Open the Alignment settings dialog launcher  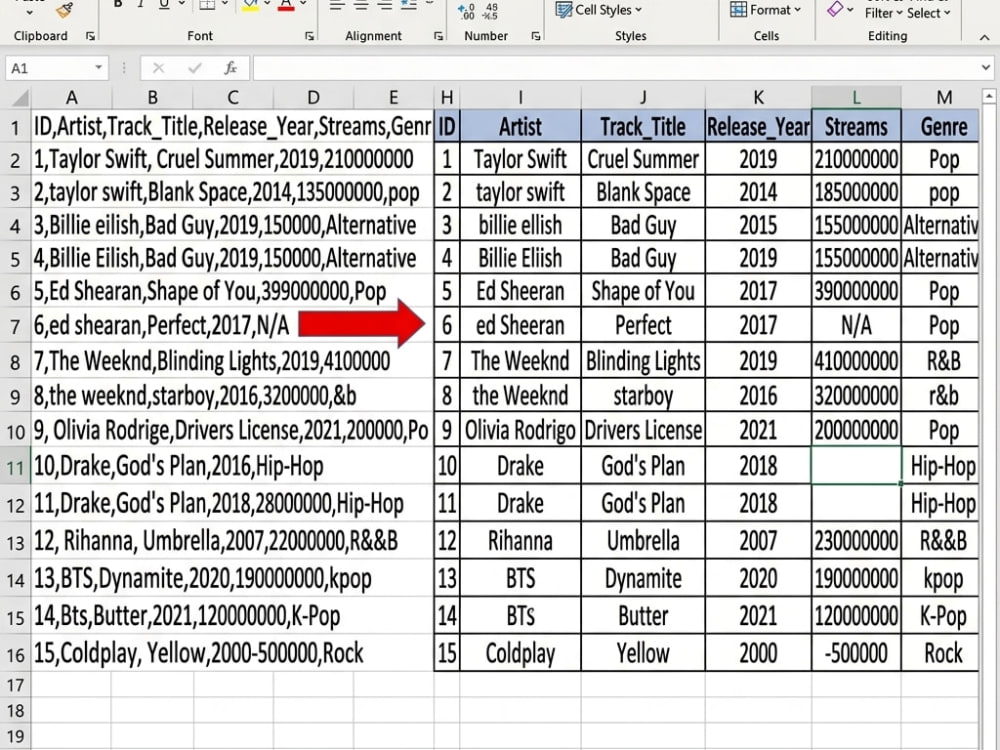point(438,36)
